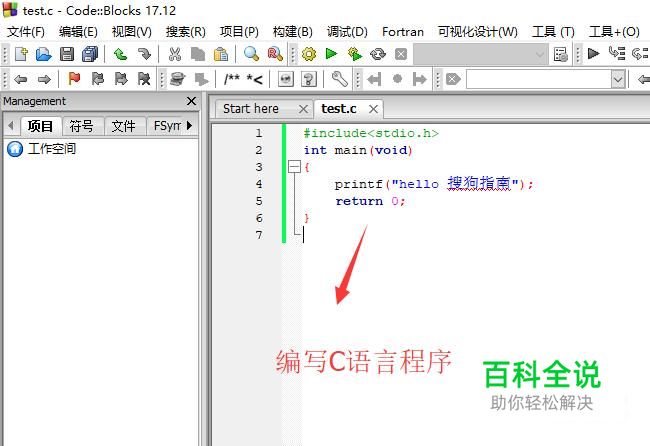
Task: Go to next bookmark flag icon
Action: pos(121,78)
